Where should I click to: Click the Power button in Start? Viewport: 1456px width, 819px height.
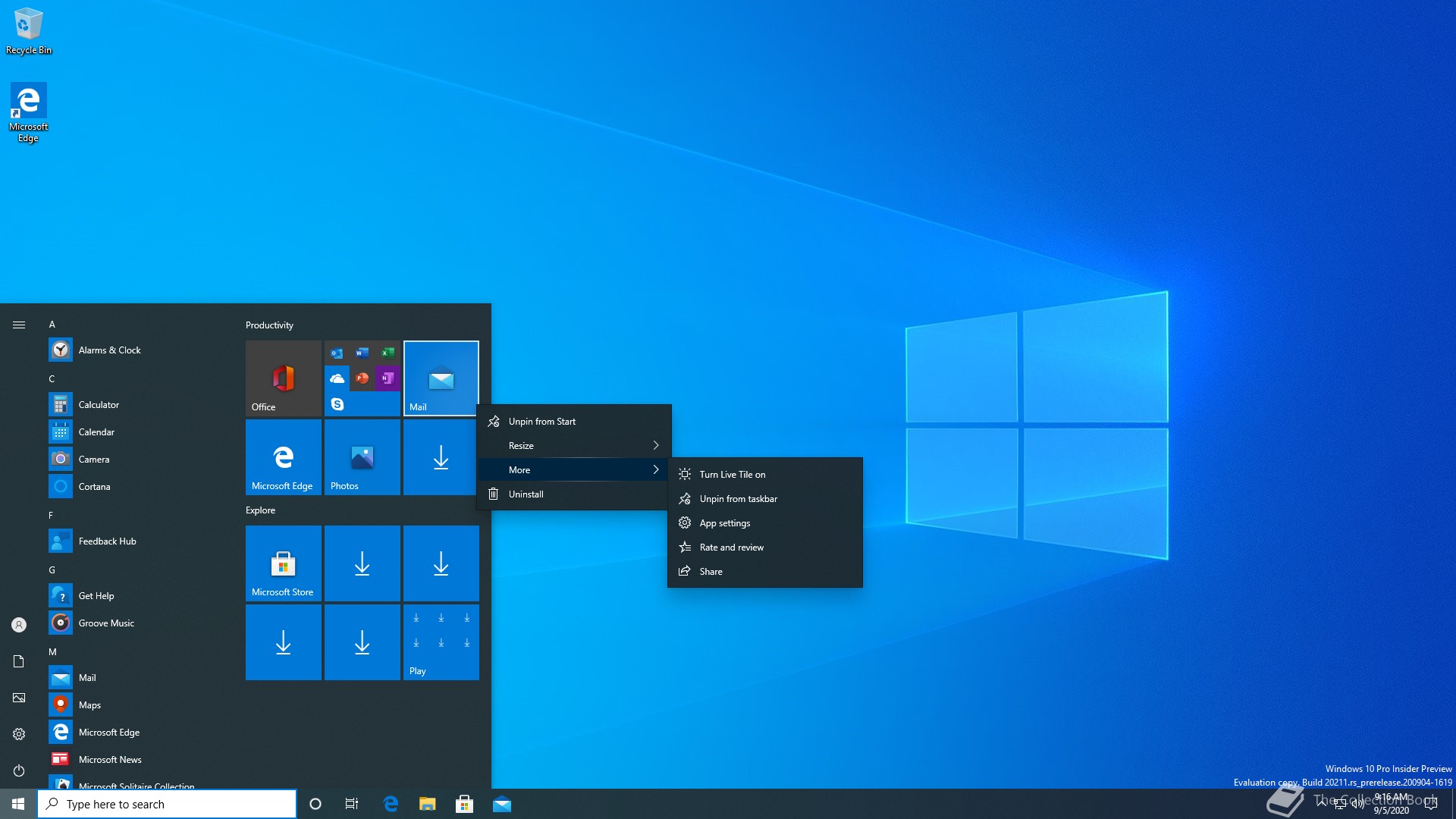[19, 770]
